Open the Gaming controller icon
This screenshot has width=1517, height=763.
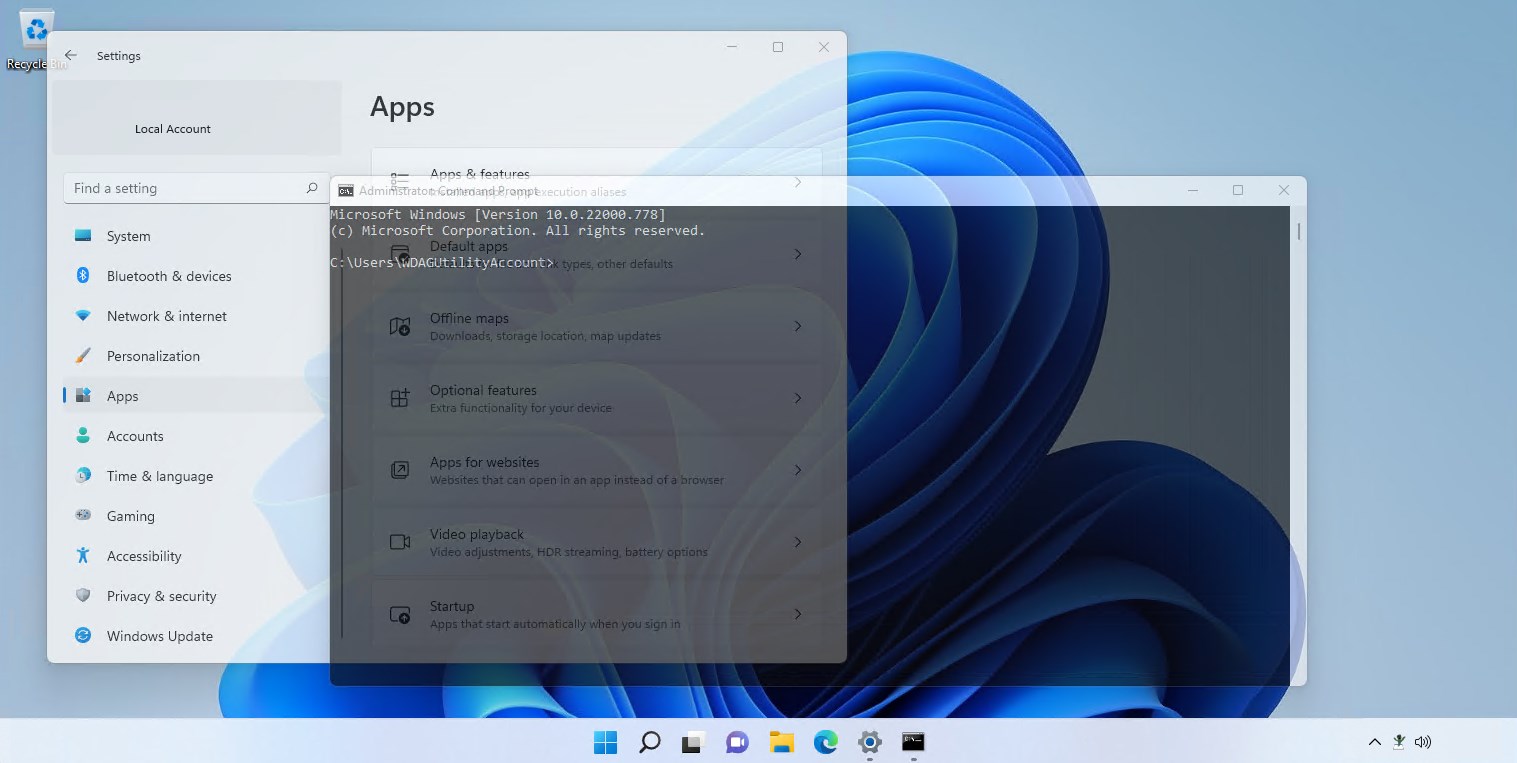click(x=84, y=515)
